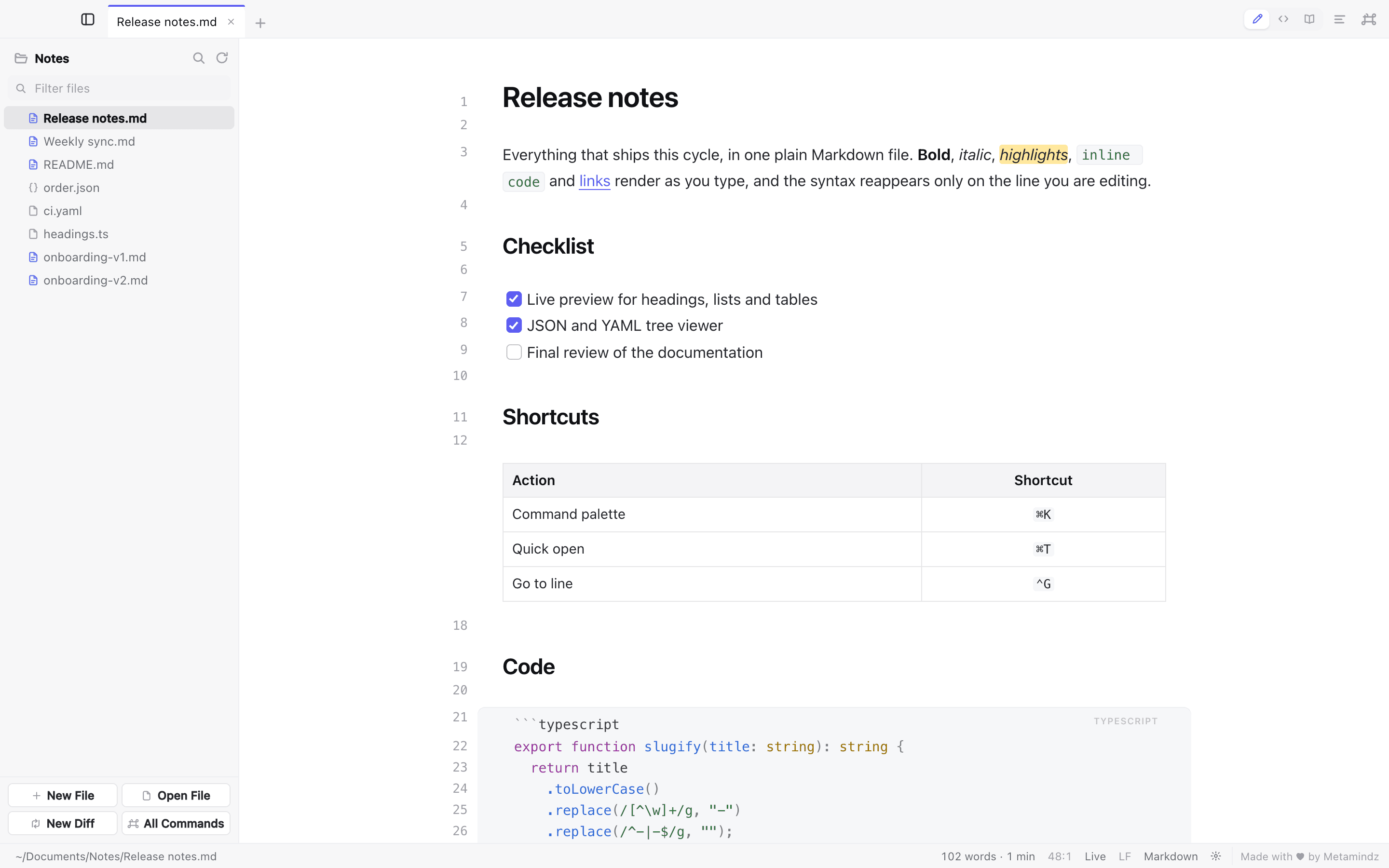Screen dimensions: 1389x868
Task: Click the highlighted word 'highlights'
Action: click(1033, 154)
